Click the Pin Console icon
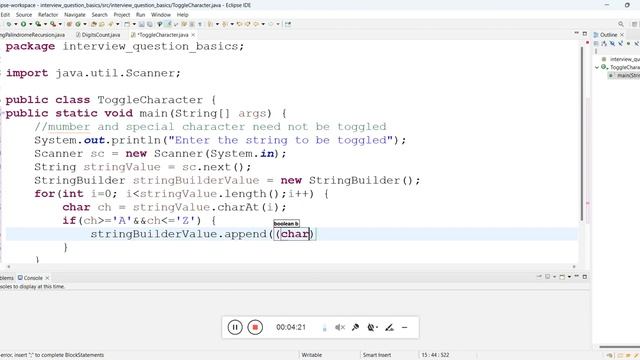Screen dimensions: 640x360 [539, 277]
